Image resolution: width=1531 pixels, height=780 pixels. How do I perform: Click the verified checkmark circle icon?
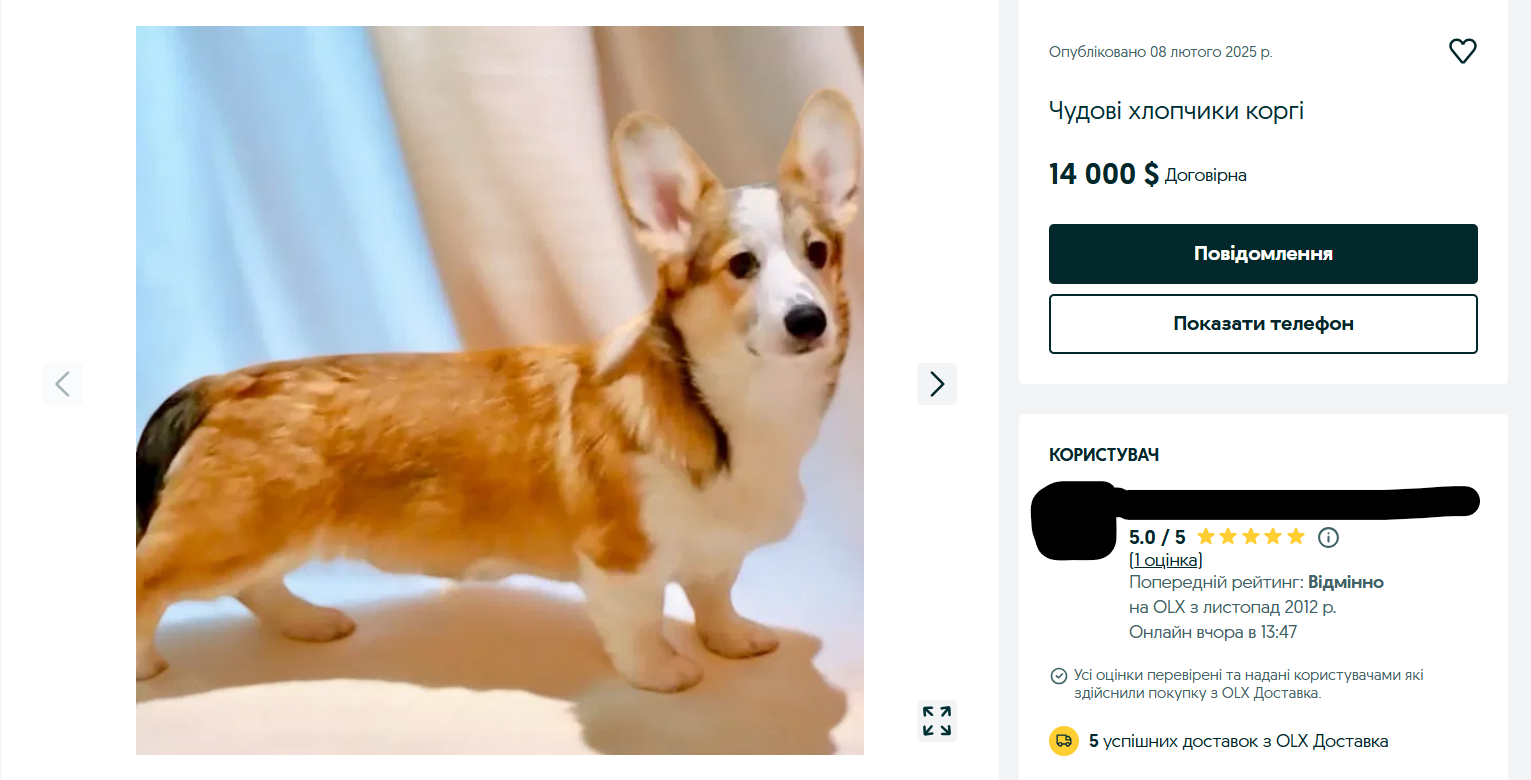click(1058, 676)
